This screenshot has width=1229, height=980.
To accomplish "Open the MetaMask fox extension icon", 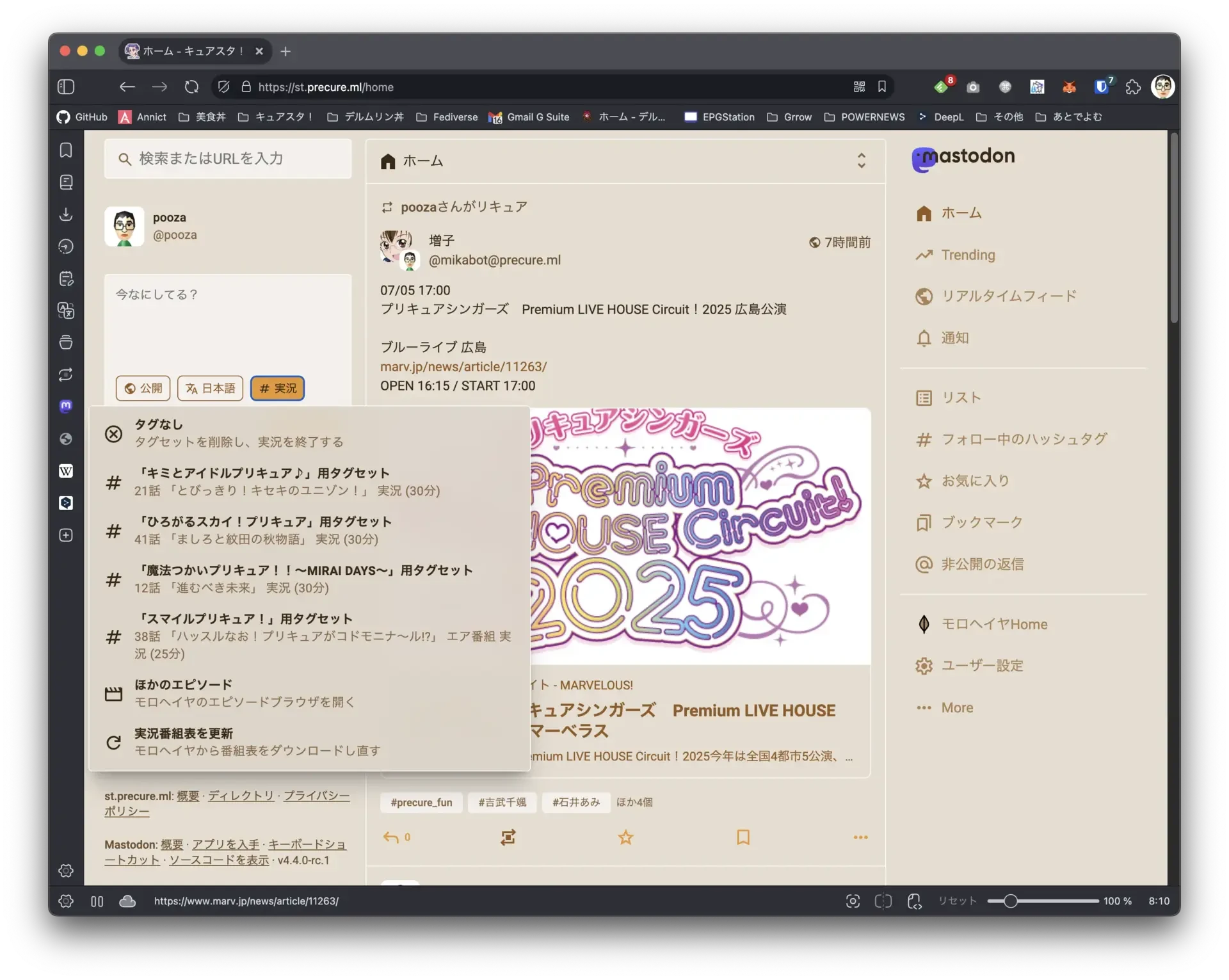I will [1069, 86].
